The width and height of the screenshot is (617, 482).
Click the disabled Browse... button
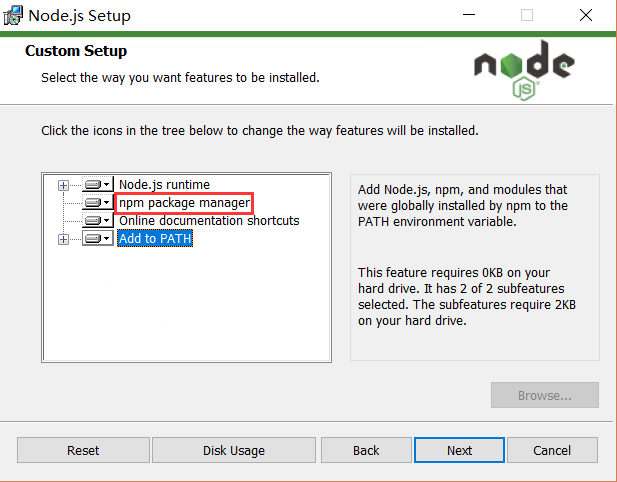point(545,395)
